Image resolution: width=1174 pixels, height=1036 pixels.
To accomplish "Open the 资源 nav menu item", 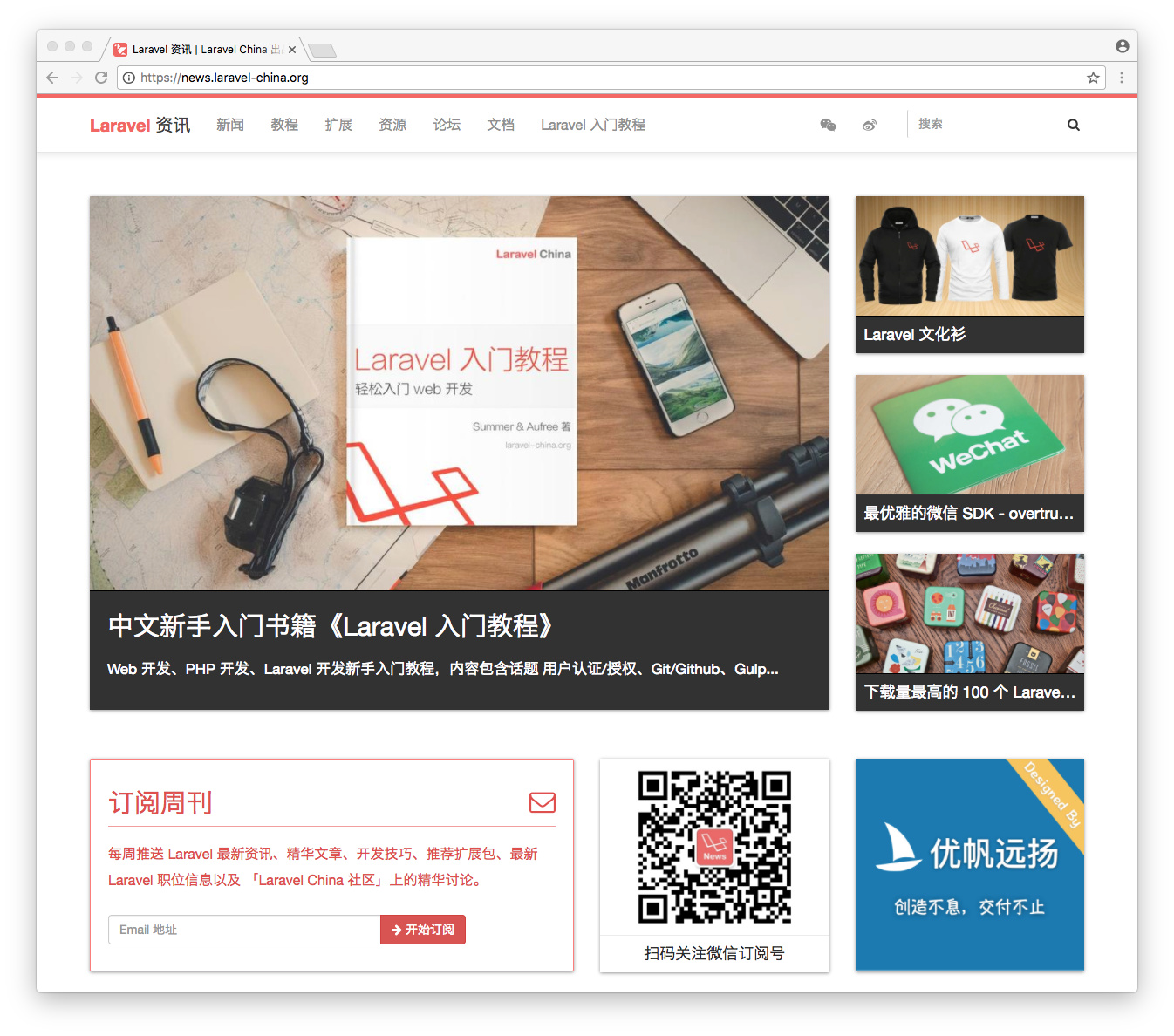I will 392,125.
